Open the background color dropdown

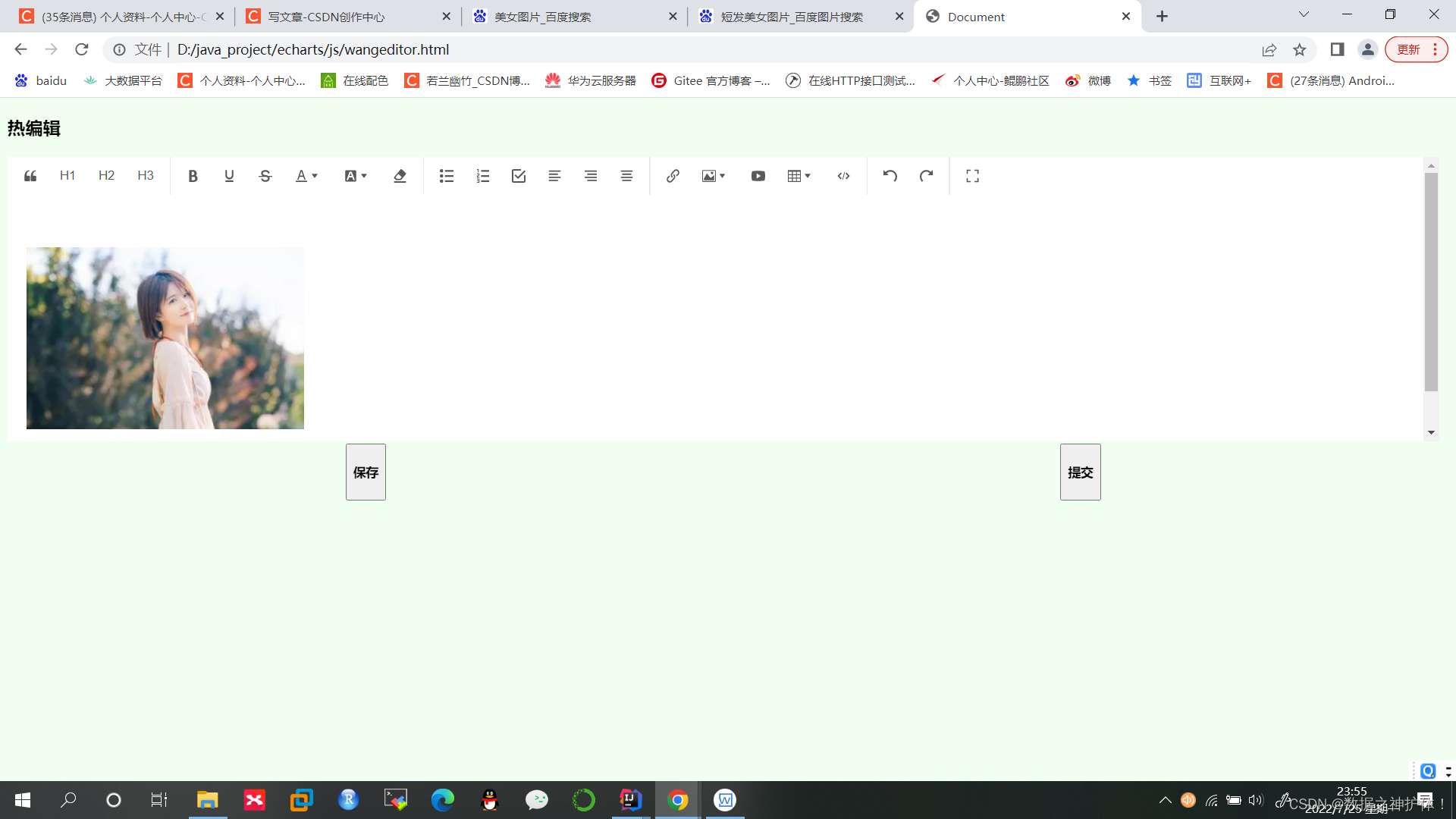pos(356,176)
